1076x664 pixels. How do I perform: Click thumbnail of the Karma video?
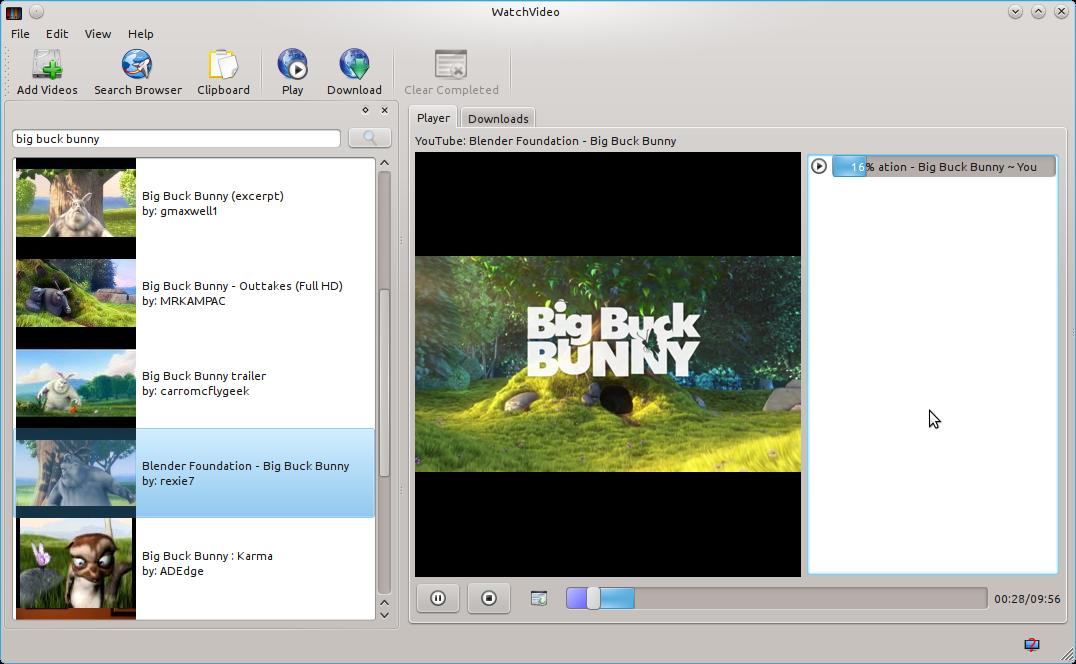(x=75, y=564)
